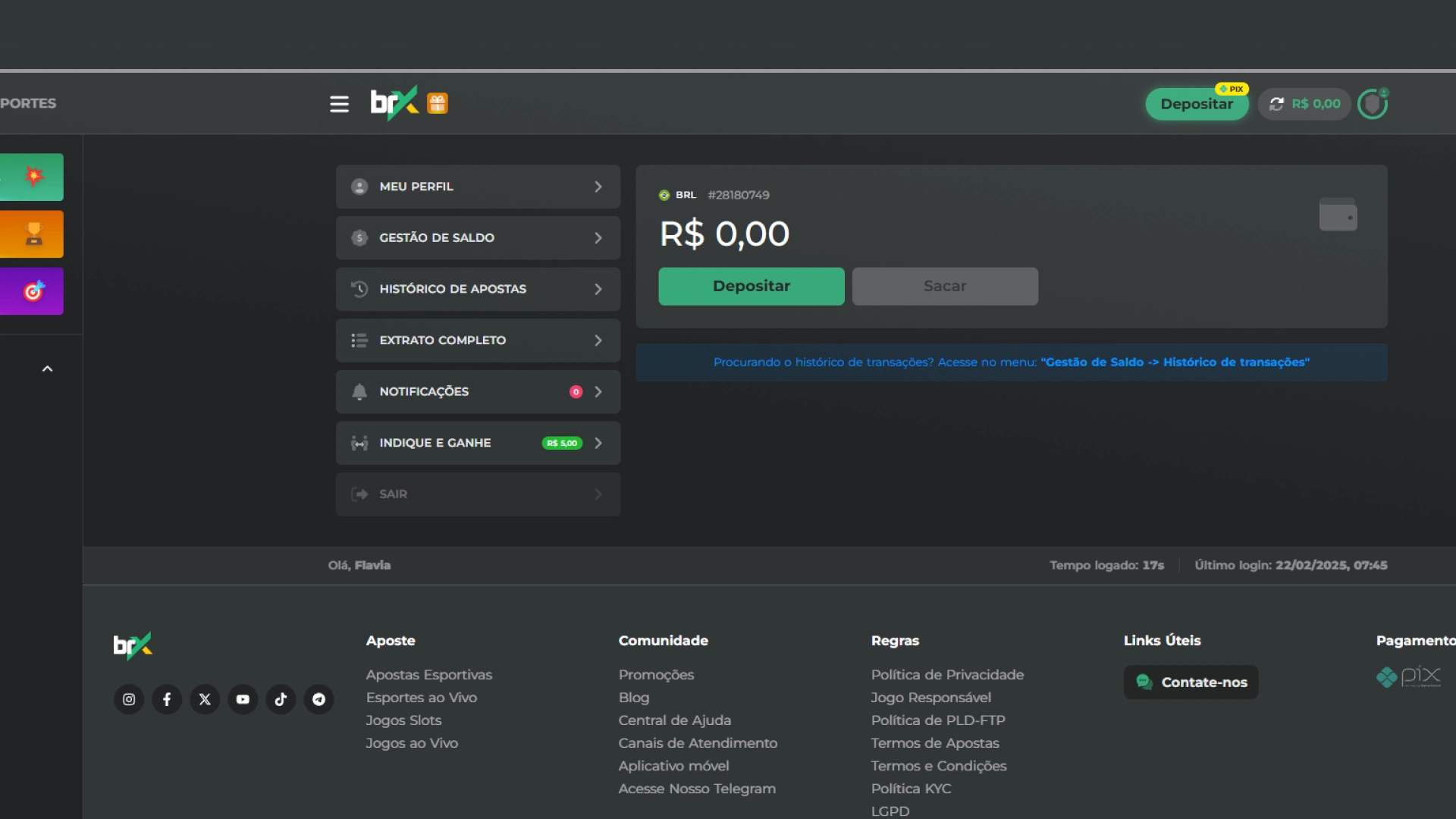
Task: Collapse the sidebar with up chevron
Action: click(x=47, y=369)
